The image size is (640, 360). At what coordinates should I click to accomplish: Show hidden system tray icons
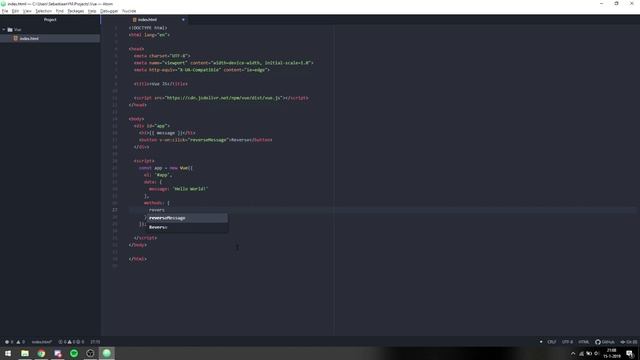click(573, 353)
